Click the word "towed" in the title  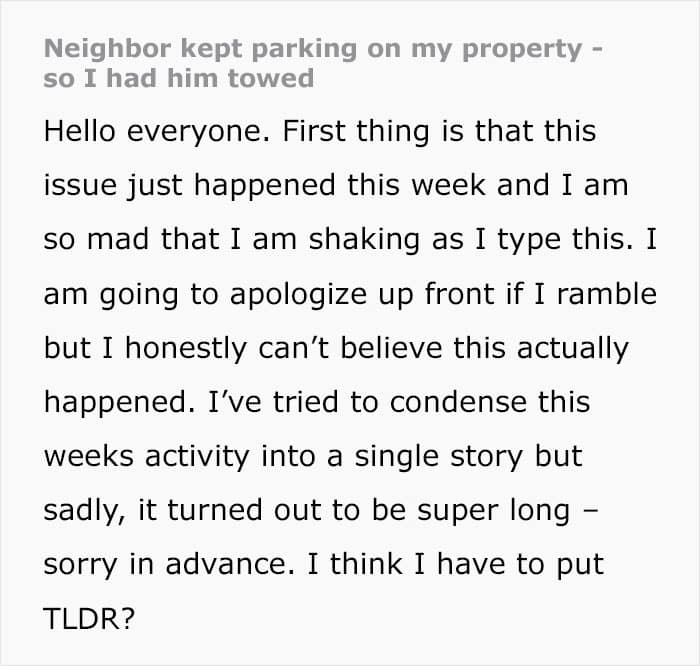(x=271, y=79)
